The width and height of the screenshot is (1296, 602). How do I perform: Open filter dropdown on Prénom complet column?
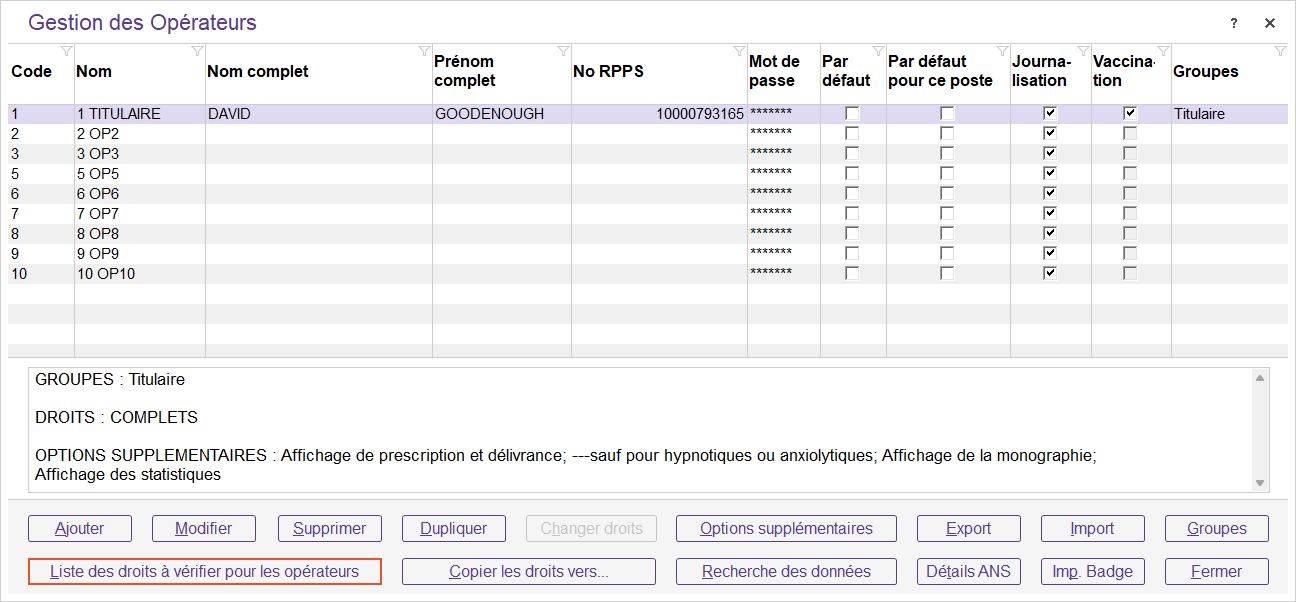[563, 51]
